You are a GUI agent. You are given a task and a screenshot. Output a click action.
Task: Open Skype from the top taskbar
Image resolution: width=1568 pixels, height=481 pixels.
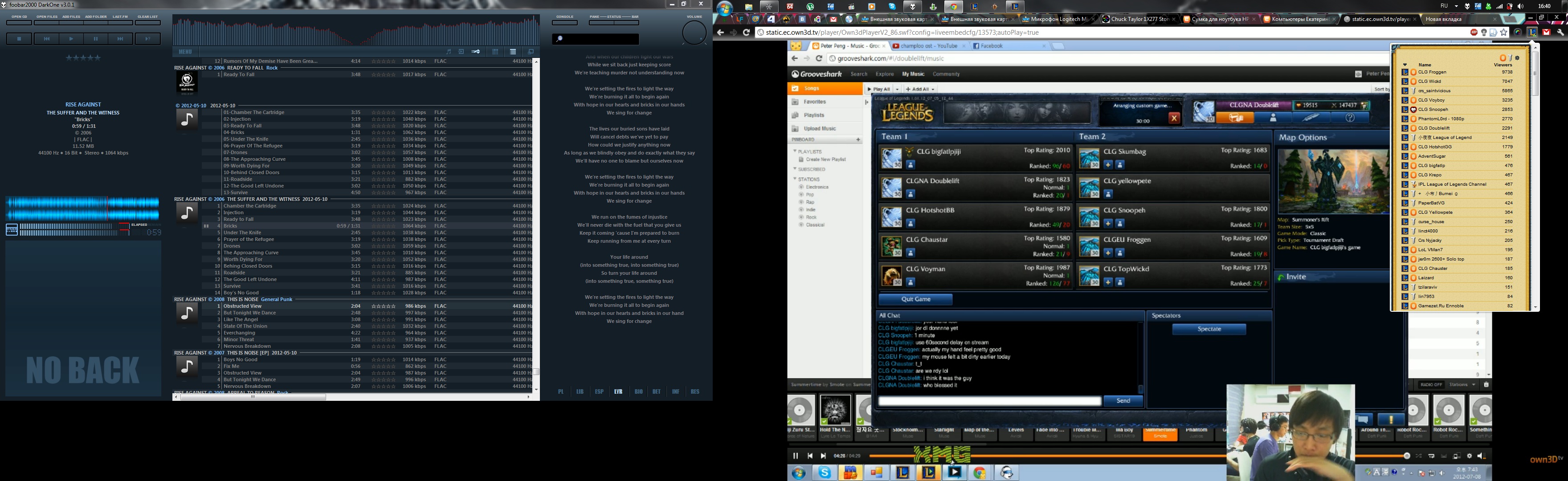[892, 7]
